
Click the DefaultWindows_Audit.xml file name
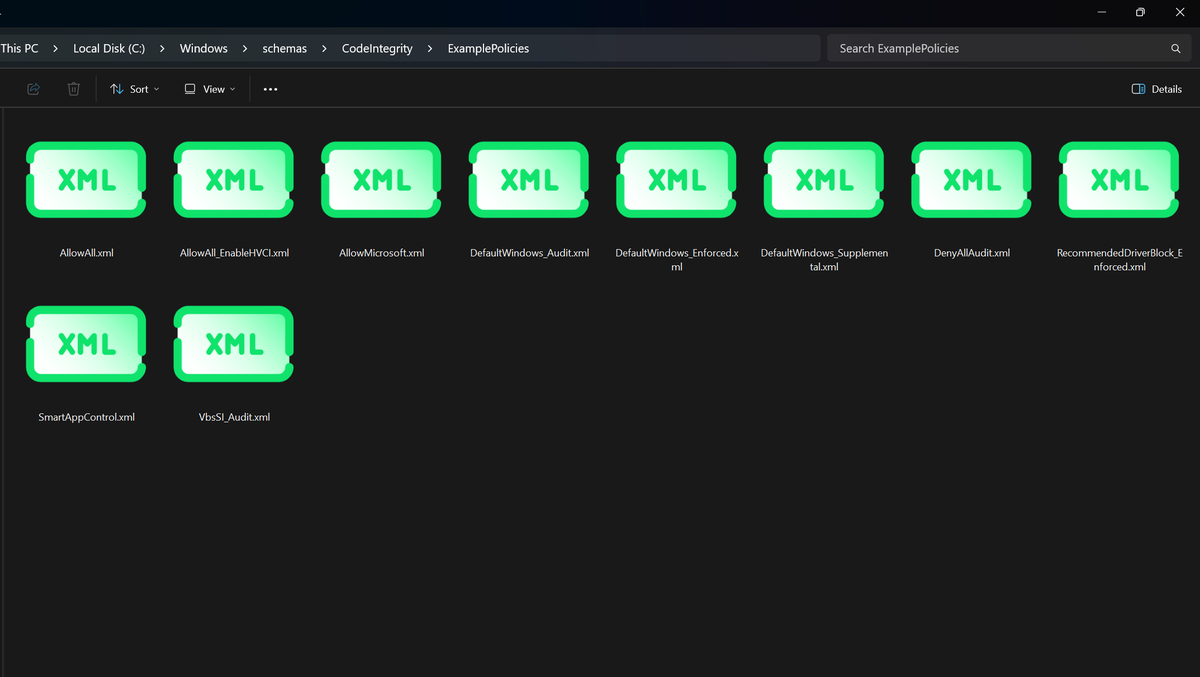click(529, 253)
